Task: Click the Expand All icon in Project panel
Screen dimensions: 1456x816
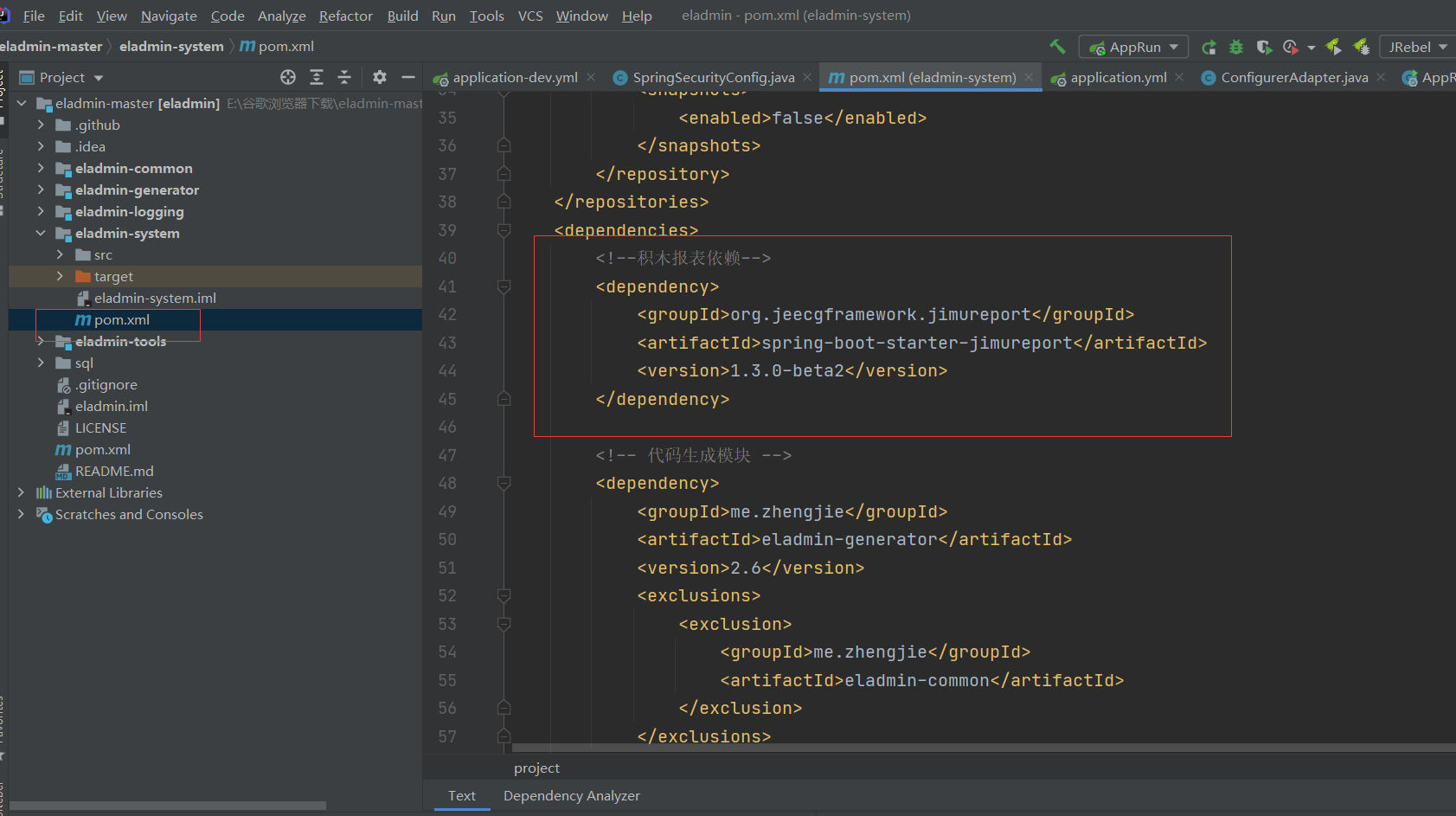Action: (317, 77)
